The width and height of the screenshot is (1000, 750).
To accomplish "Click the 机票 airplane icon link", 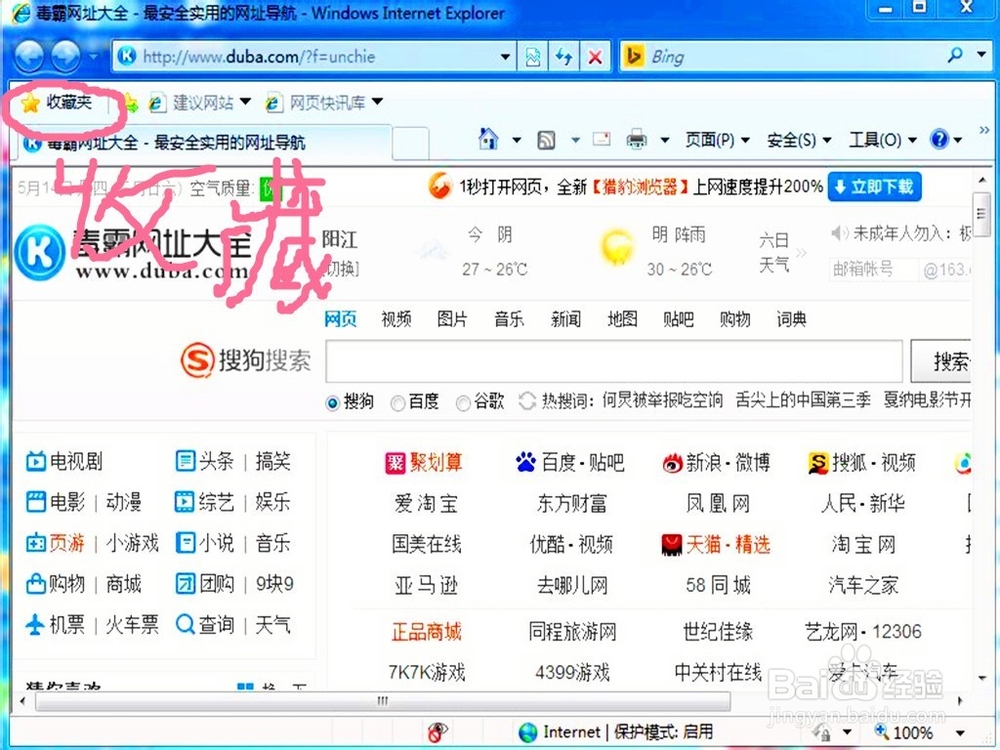I will click(x=55, y=624).
